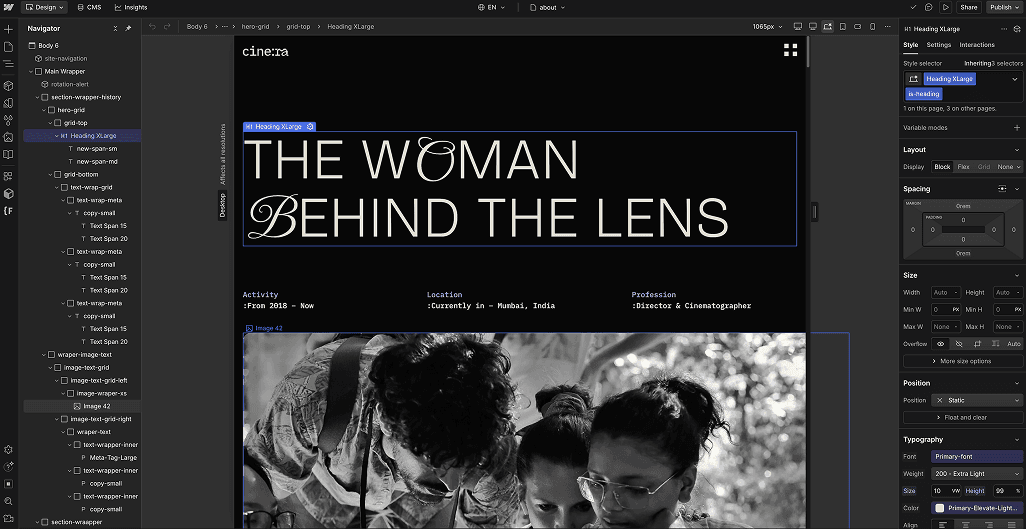This screenshot has width=1026, height=529.
Task: Click More size options button
Action: click(963, 361)
